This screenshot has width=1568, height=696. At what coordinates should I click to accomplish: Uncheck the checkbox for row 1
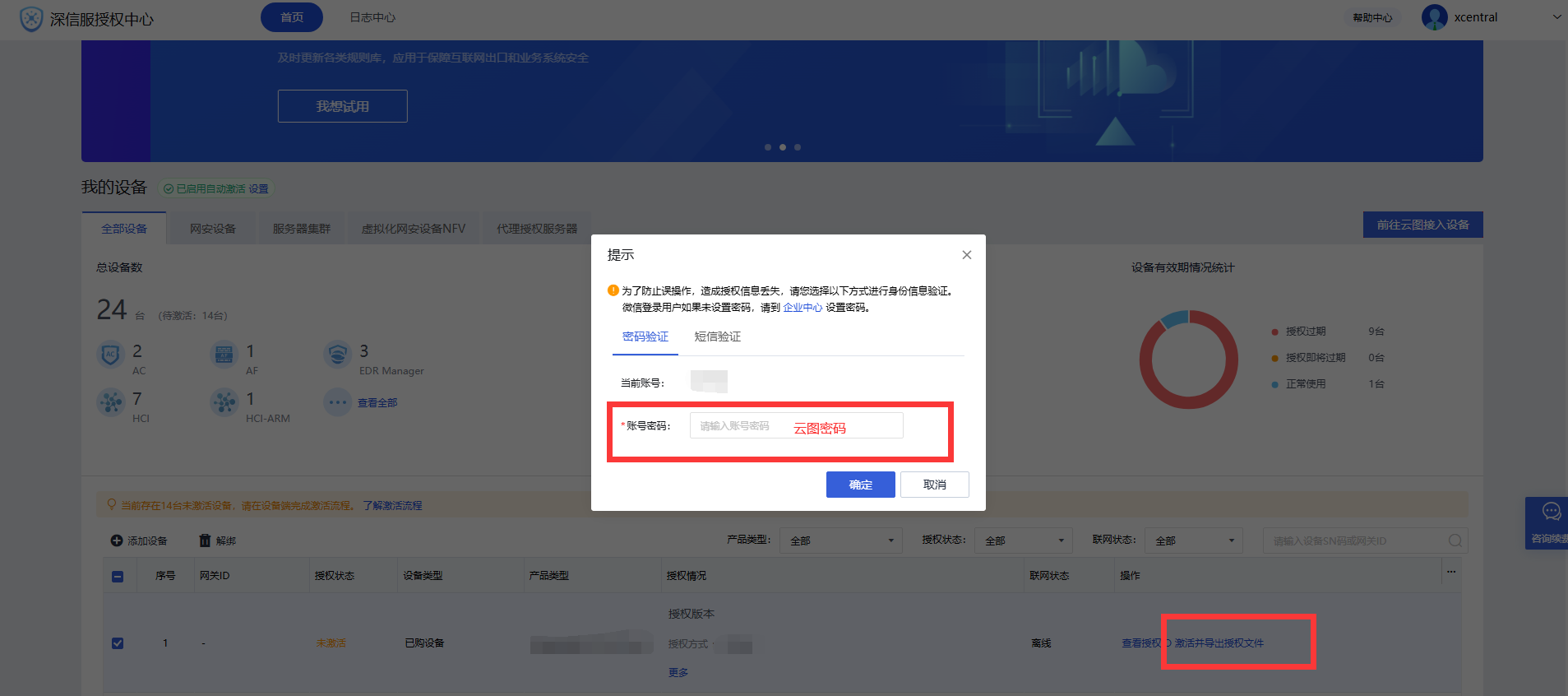pyautogui.click(x=118, y=643)
